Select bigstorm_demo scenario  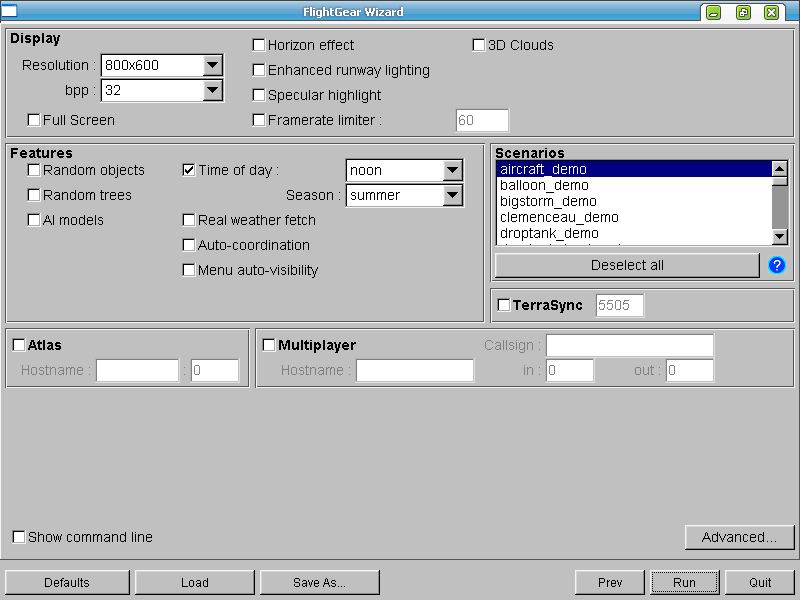634,201
